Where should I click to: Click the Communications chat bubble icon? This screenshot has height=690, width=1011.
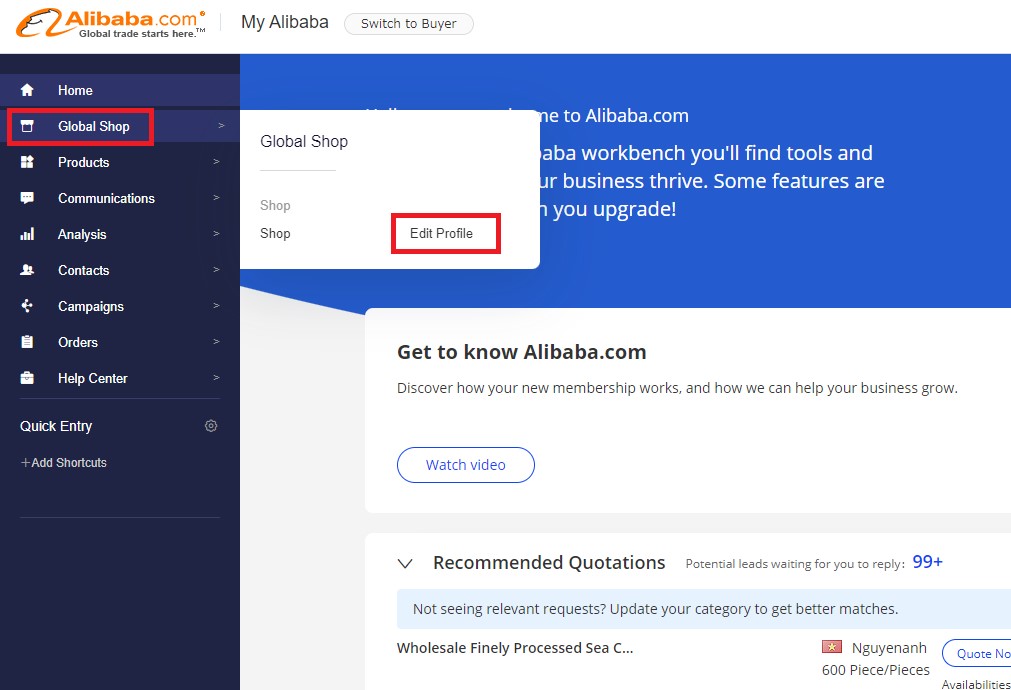27,198
